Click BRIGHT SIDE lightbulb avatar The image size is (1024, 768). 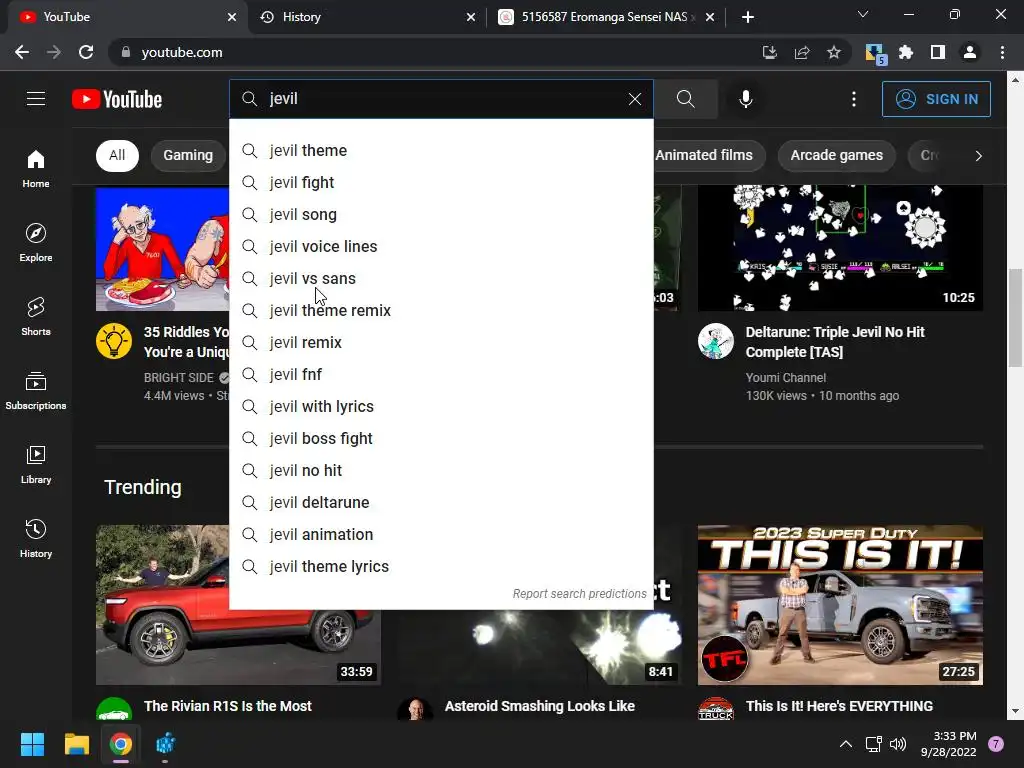[114, 341]
